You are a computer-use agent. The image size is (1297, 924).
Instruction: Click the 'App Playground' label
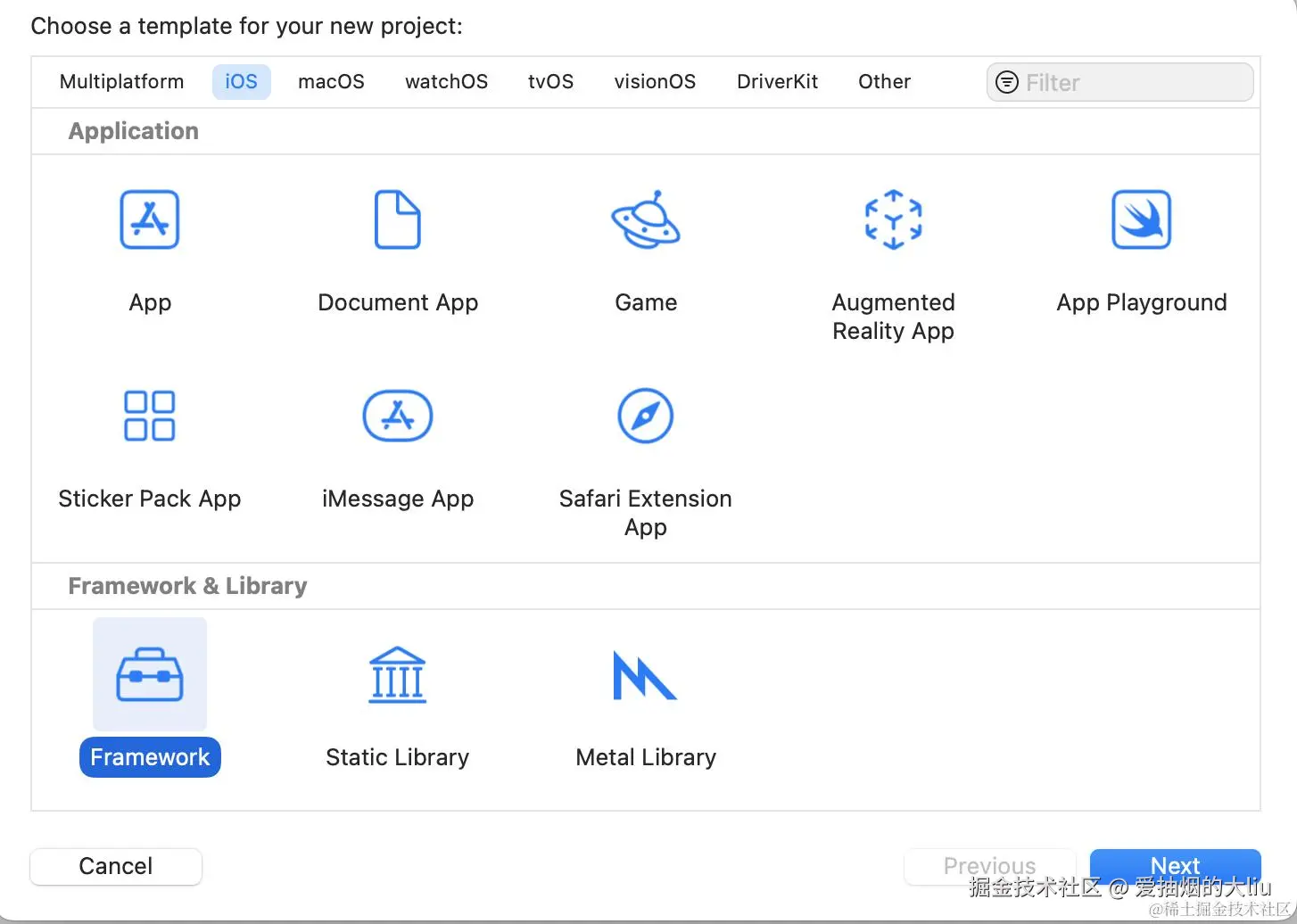1142,302
